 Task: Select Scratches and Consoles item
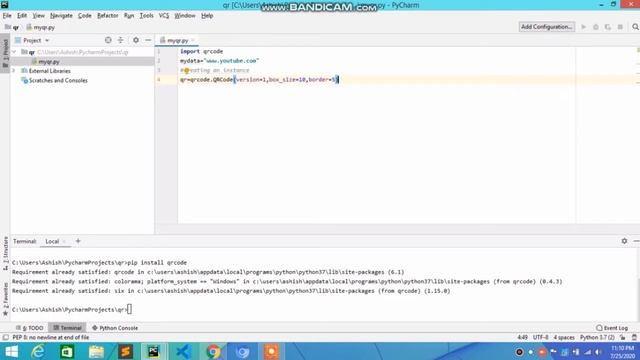(58, 80)
